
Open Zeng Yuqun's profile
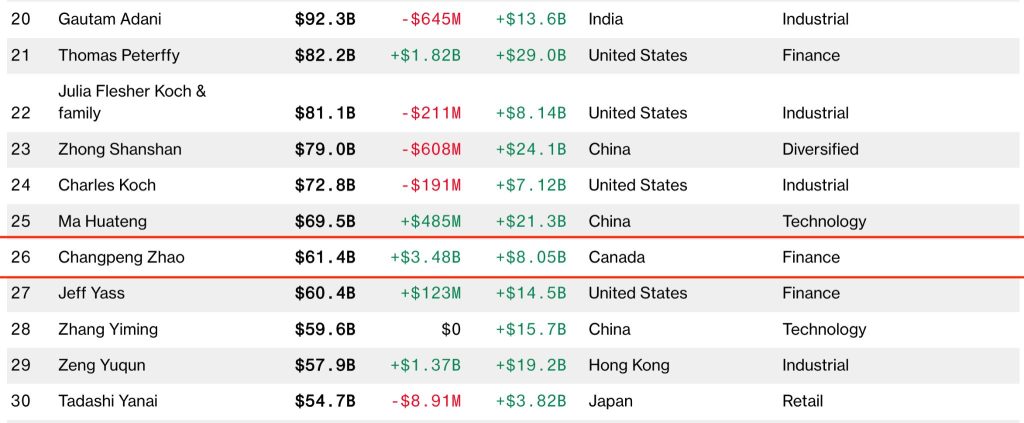tap(101, 365)
